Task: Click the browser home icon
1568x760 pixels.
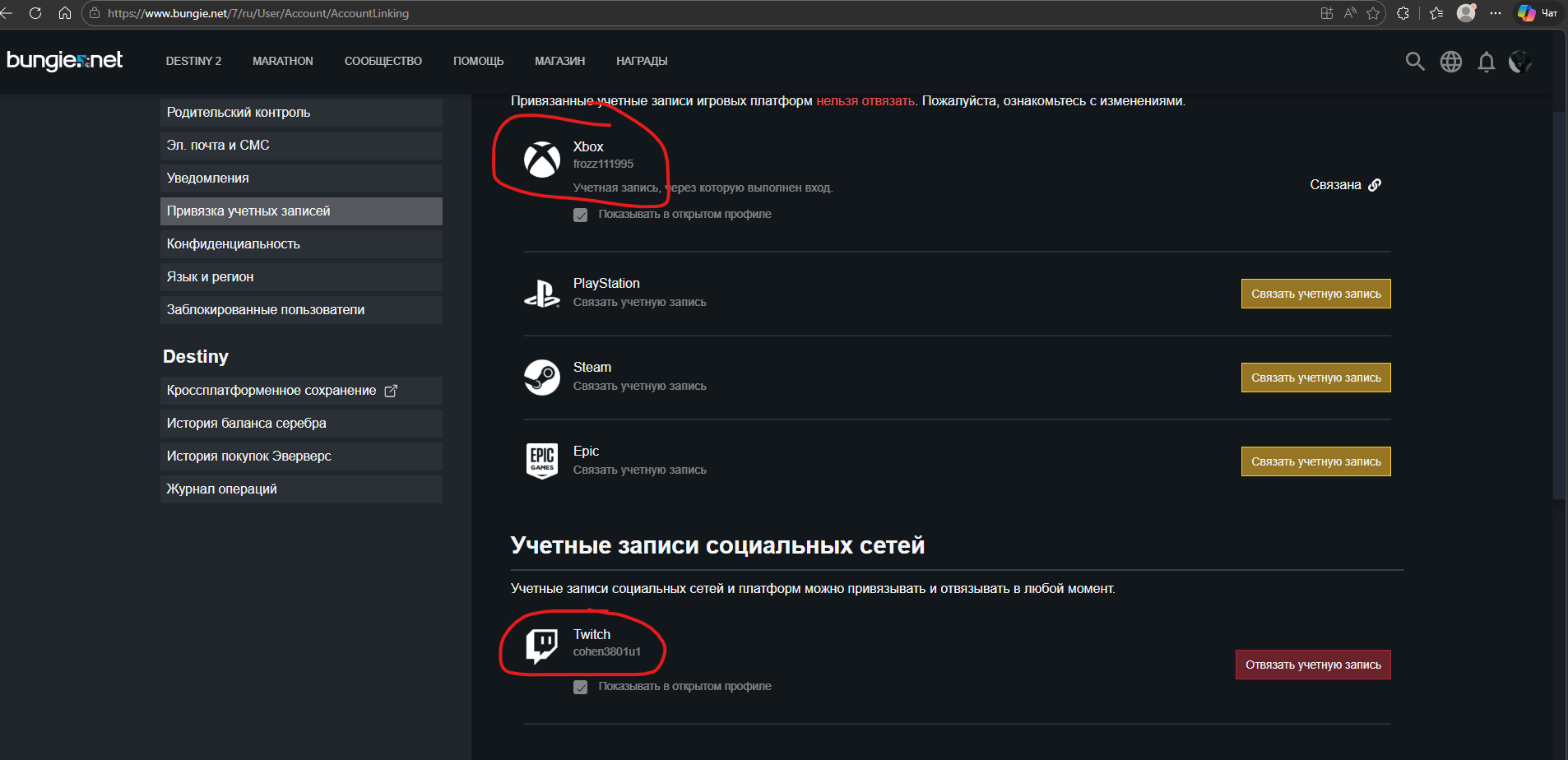Action: [65, 13]
